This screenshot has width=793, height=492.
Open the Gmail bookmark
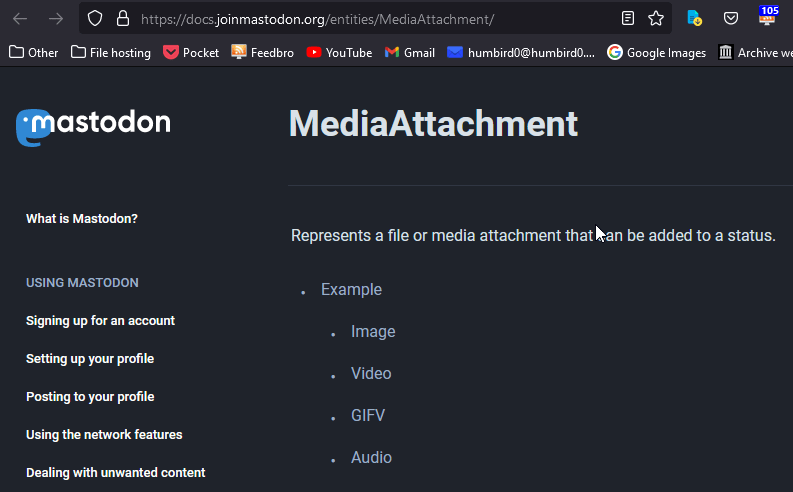point(409,52)
